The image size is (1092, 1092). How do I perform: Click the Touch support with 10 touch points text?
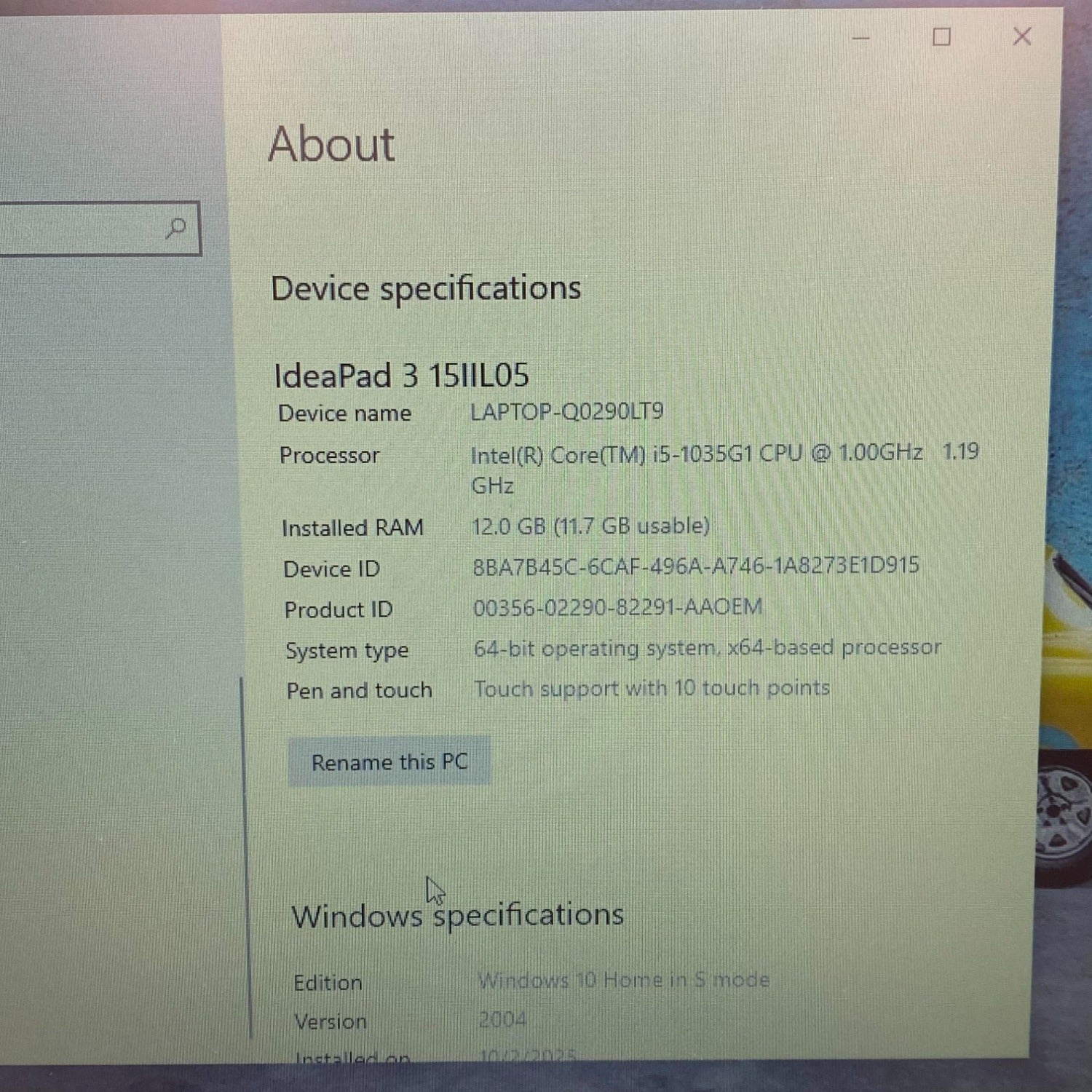(652, 689)
